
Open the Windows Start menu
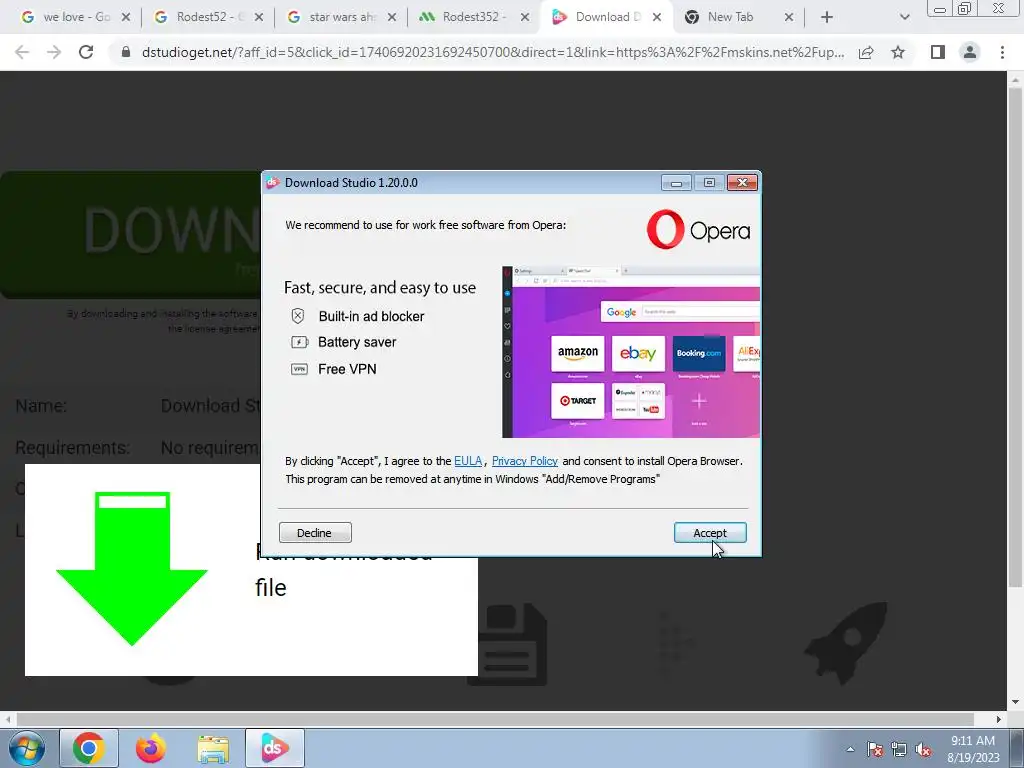tap(26, 748)
